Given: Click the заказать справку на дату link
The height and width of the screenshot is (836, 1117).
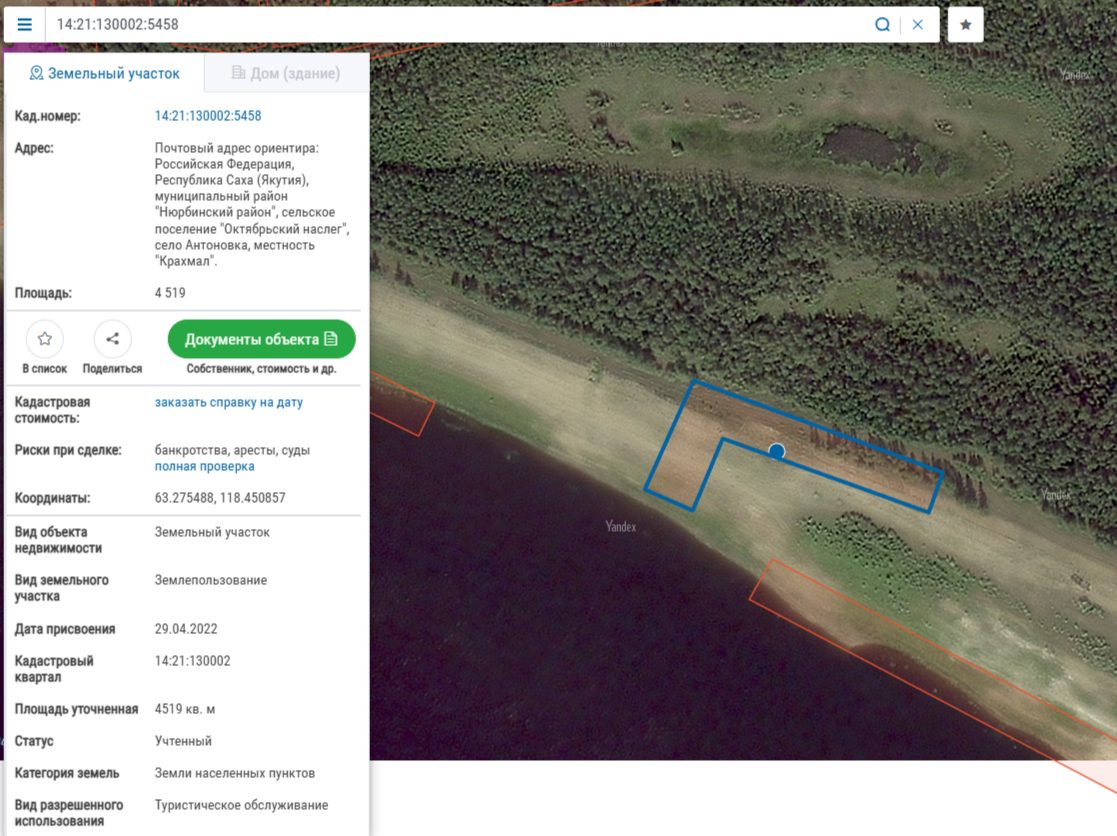Looking at the screenshot, I should coord(229,402).
